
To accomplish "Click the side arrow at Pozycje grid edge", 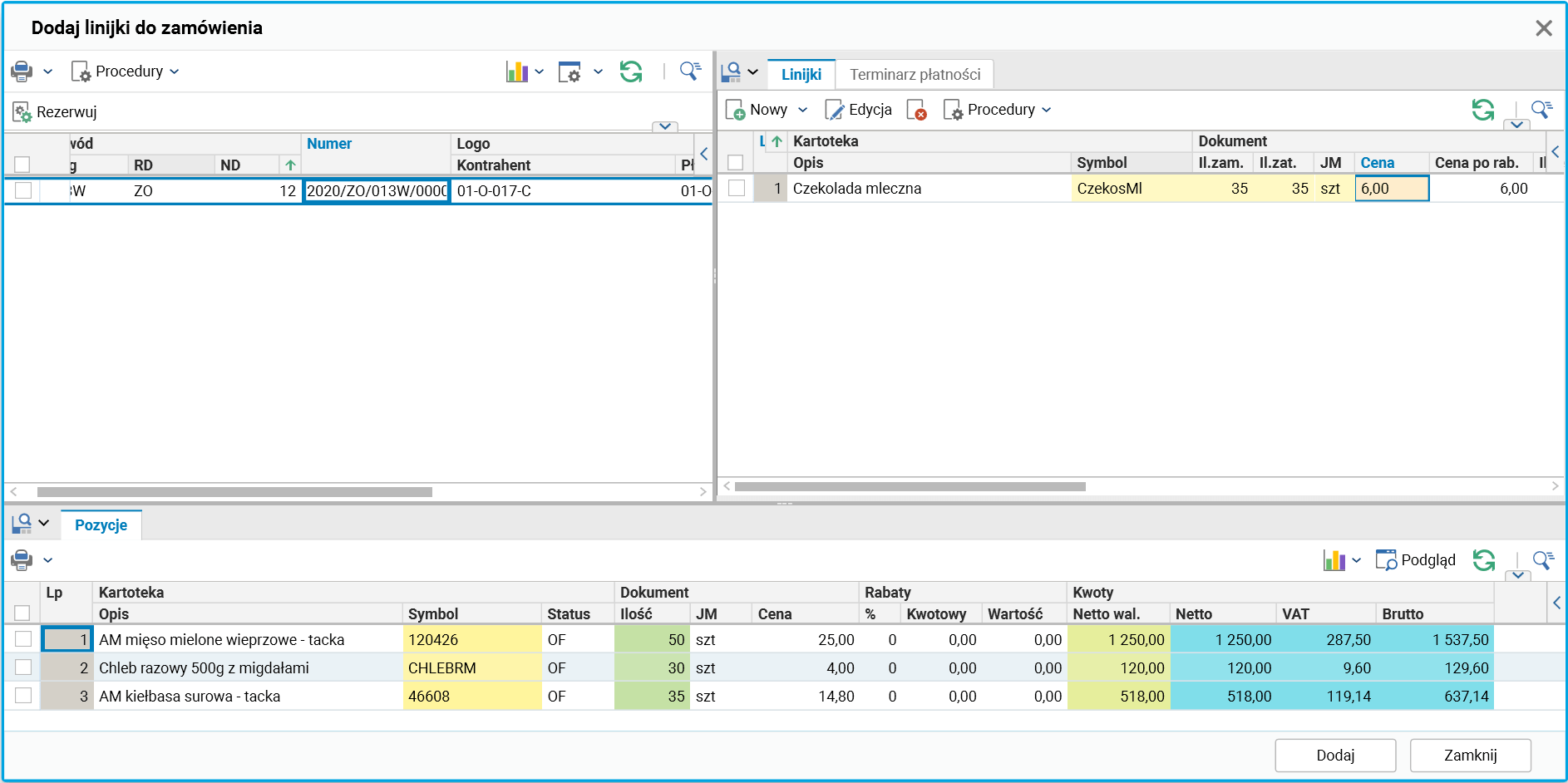I will 1556,603.
